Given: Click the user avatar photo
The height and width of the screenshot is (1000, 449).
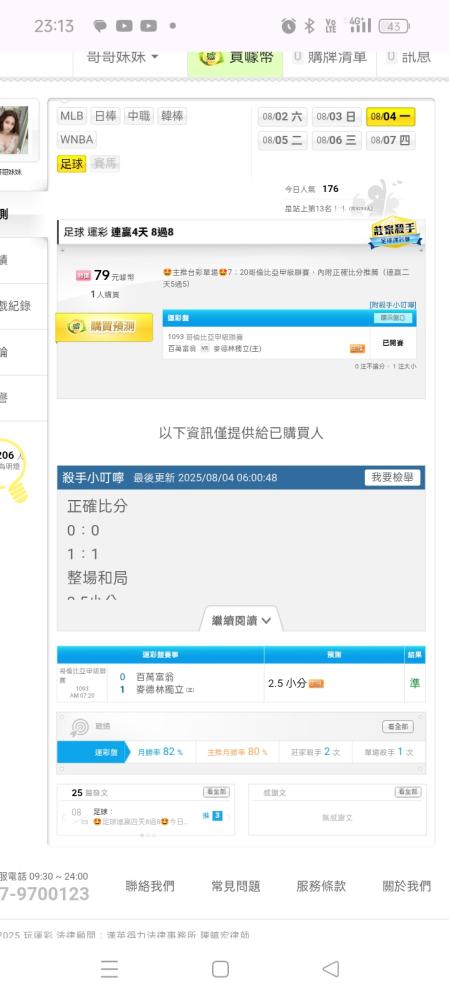Looking at the screenshot, I should [14, 130].
